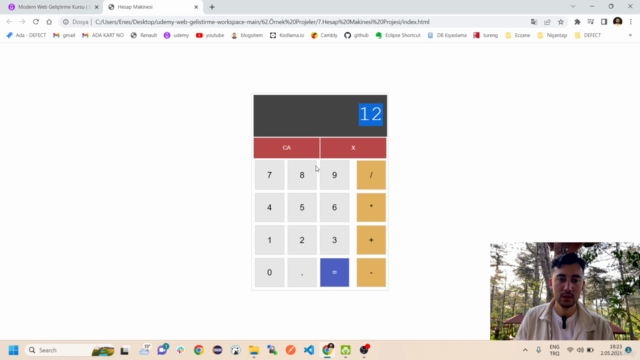Click the forward navigation arrow
This screenshot has height=360, width=640.
pyautogui.click(x=22, y=22)
